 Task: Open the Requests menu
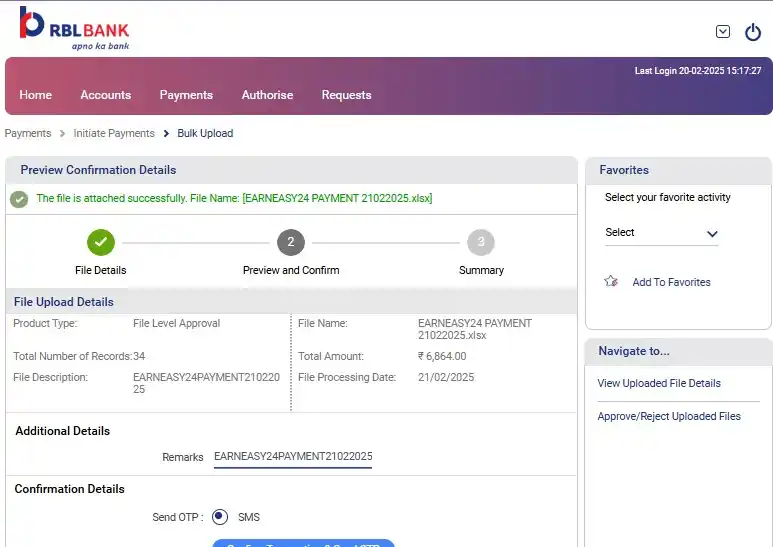[x=346, y=95]
